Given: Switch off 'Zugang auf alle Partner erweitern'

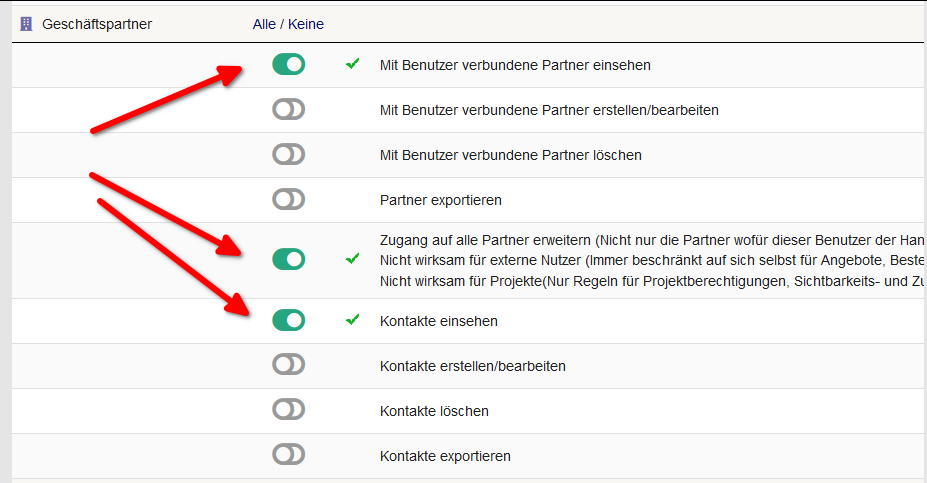Looking at the screenshot, I should point(288,260).
